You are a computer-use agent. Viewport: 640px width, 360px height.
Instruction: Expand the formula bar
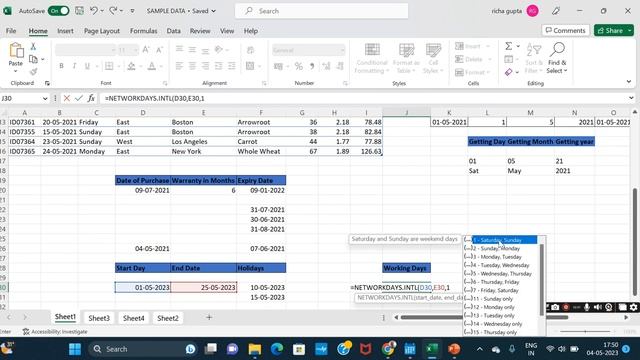point(631,98)
